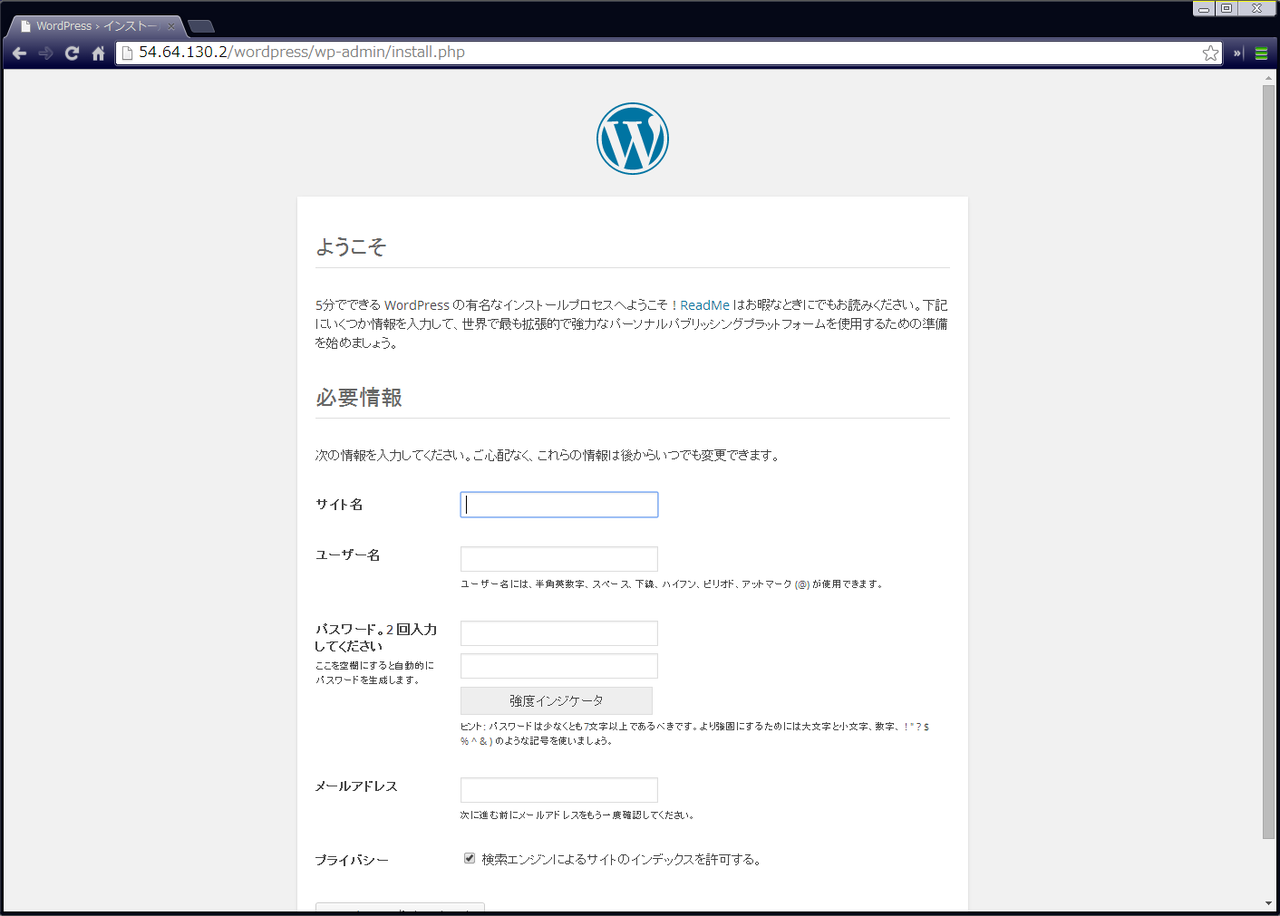
Task: Minimize the browser window
Action: (1203, 8)
